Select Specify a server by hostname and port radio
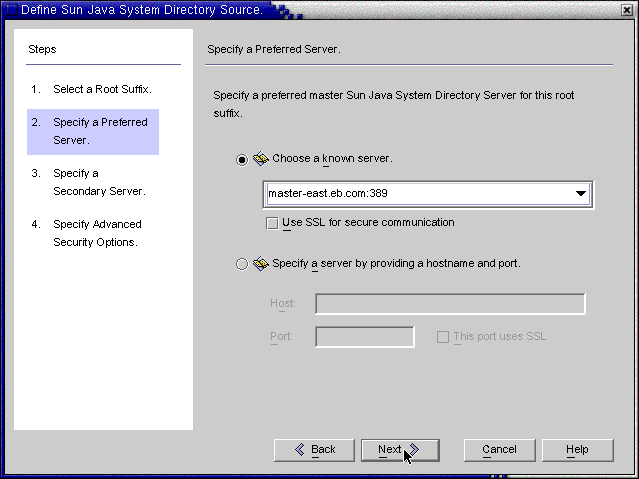 pyautogui.click(x=242, y=264)
